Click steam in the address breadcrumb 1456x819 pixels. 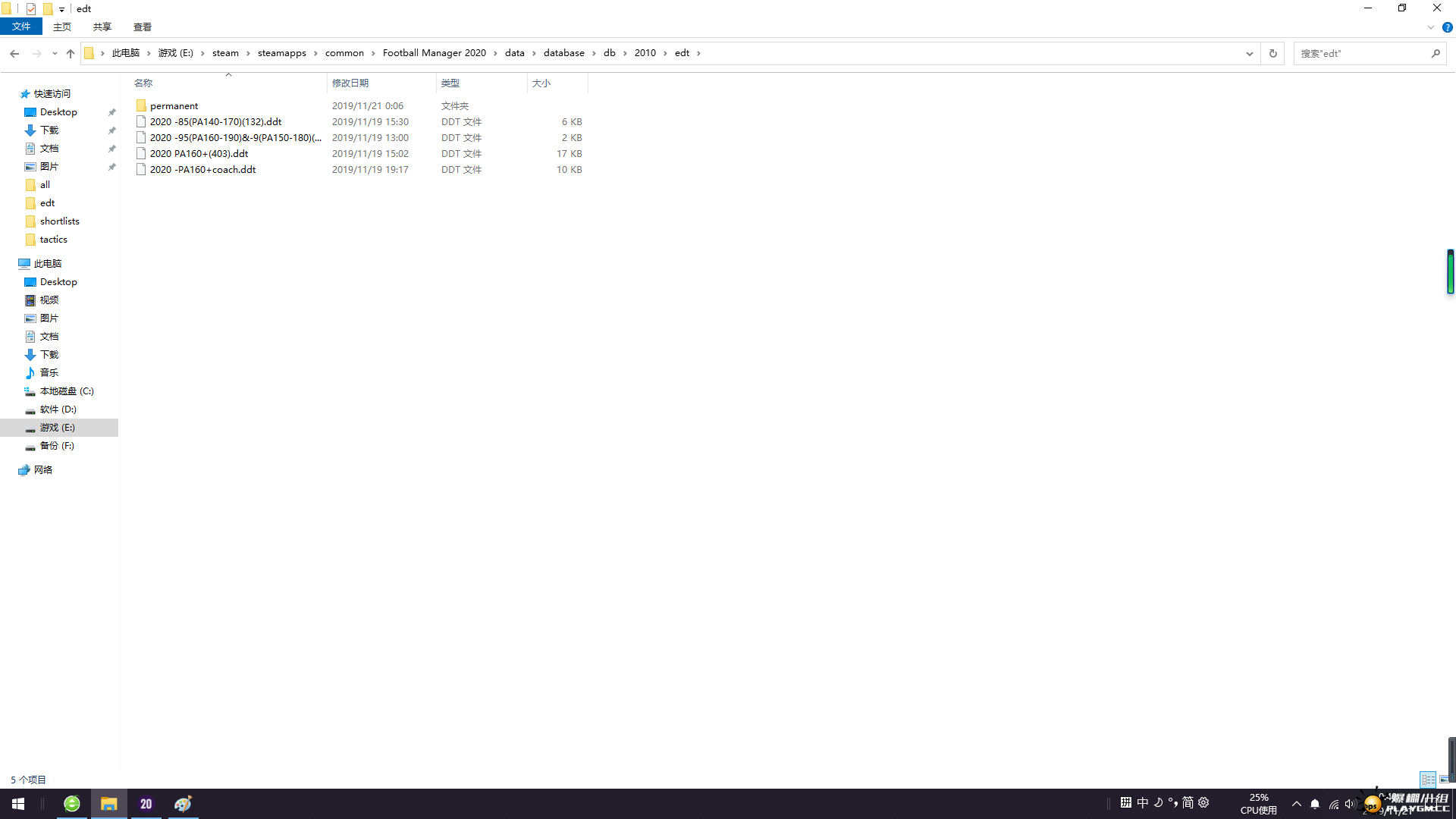225,53
